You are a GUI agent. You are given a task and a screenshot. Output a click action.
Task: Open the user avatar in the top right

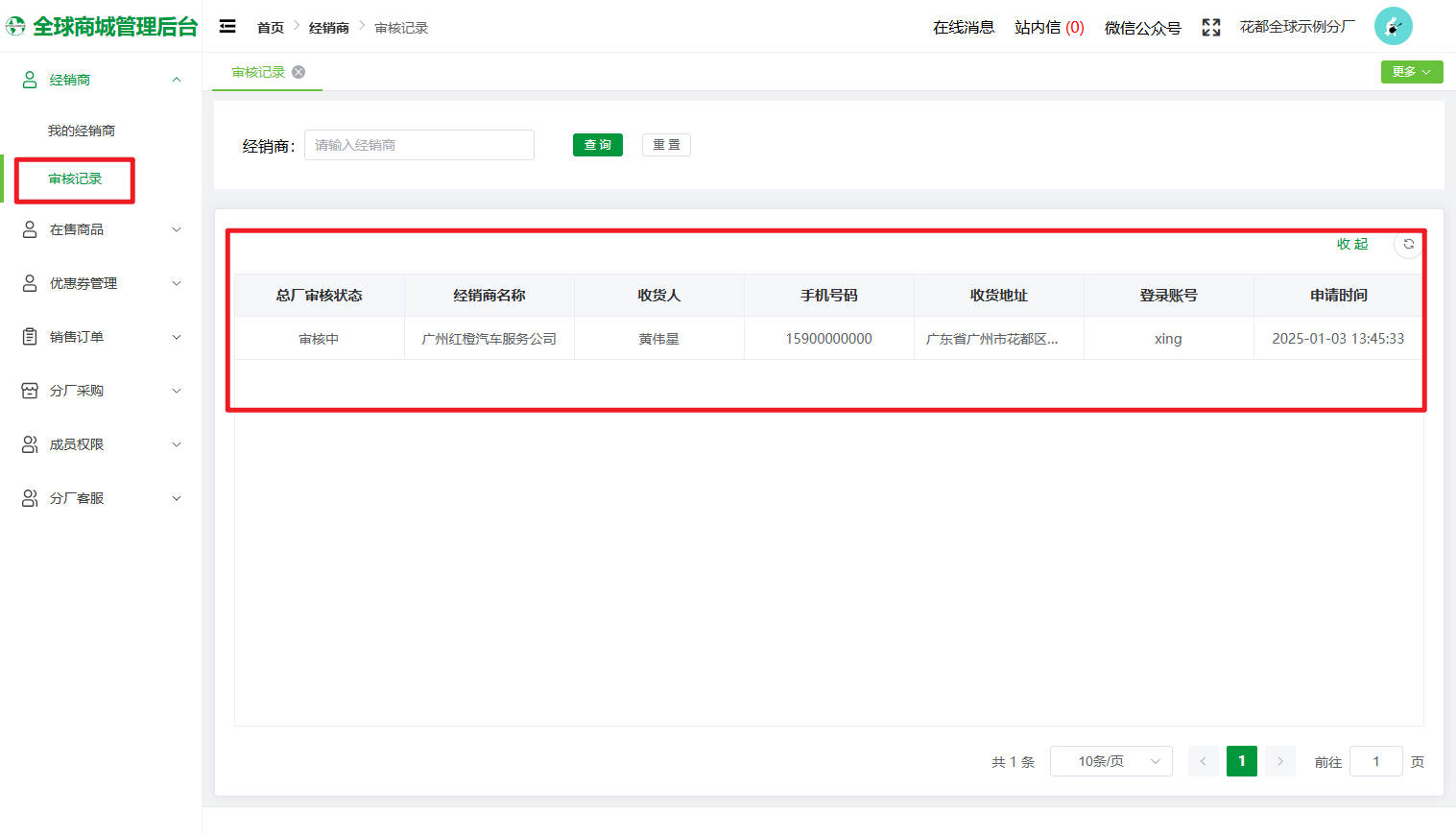point(1393,26)
